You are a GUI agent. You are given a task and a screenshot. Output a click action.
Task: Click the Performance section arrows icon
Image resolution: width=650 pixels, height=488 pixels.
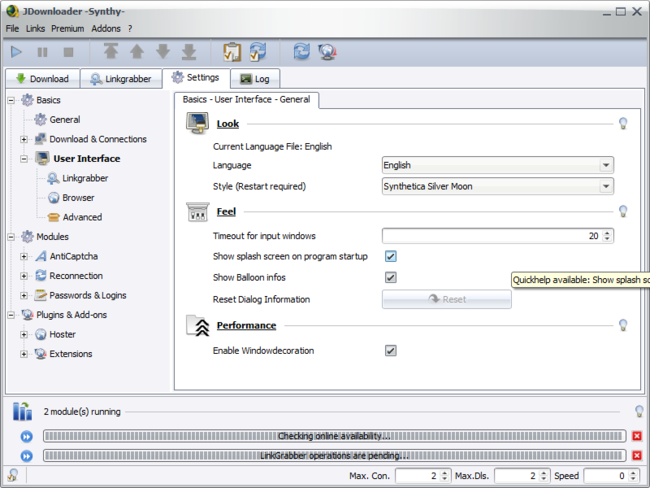point(198,325)
